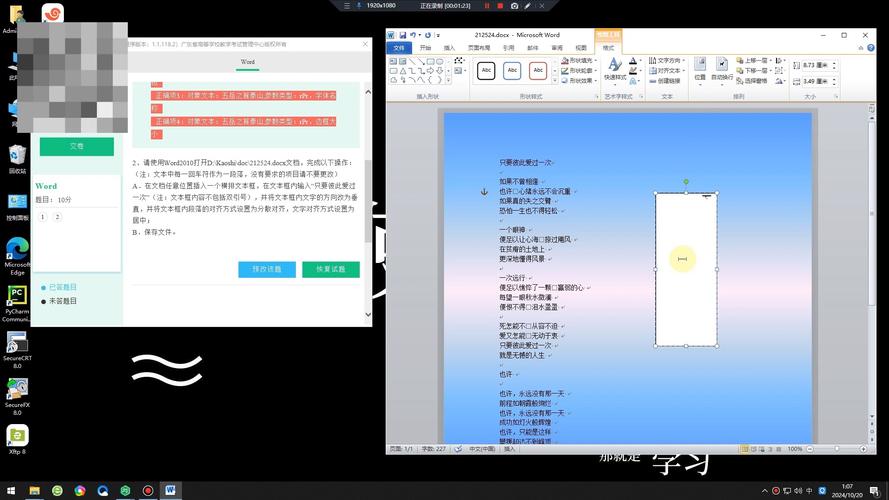
Task: Click the Wrap Text (自动换行) icon
Action: pos(722,67)
